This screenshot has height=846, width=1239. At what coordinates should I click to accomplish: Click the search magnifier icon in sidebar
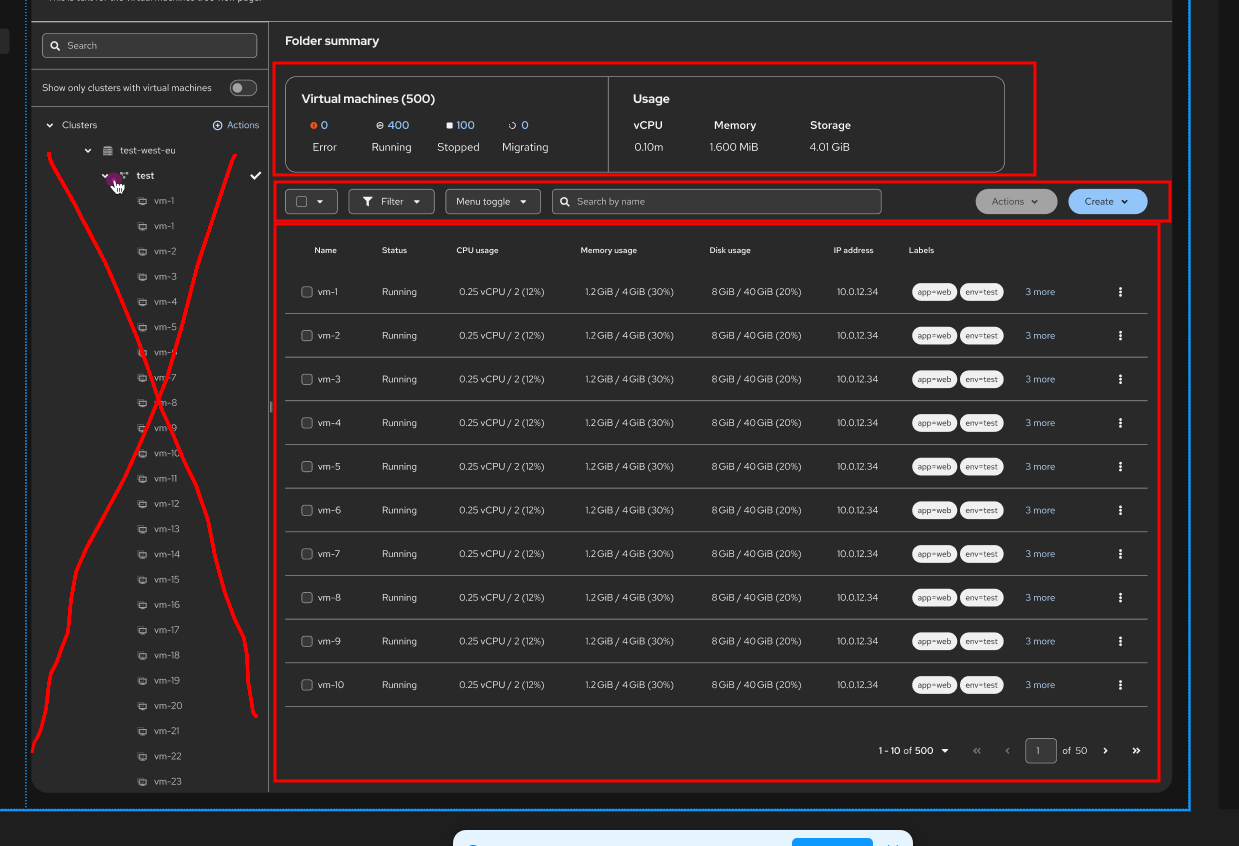(57, 46)
